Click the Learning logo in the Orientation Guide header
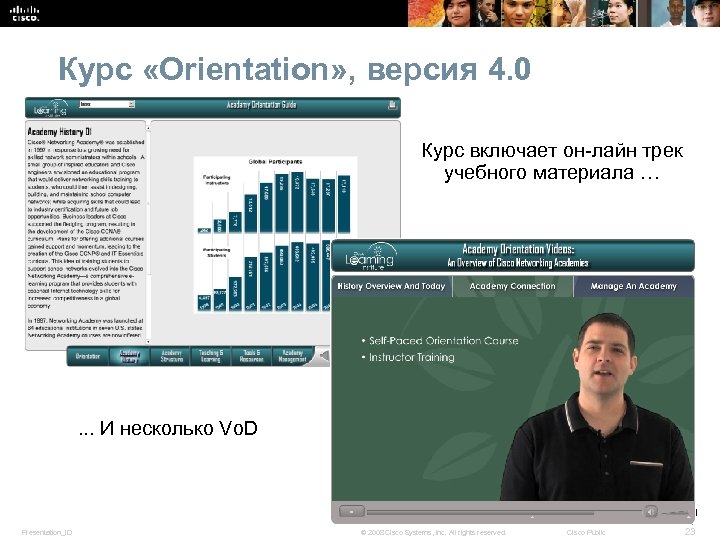Screen dimensions: 720x540 tap(51, 108)
